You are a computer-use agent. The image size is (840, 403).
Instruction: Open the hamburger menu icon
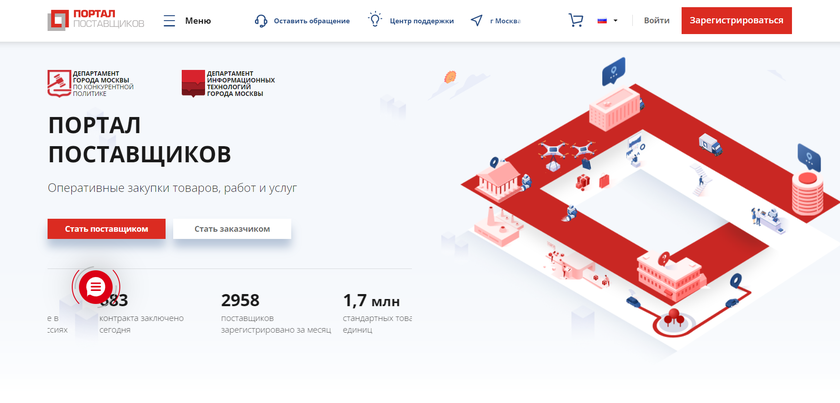click(x=168, y=20)
